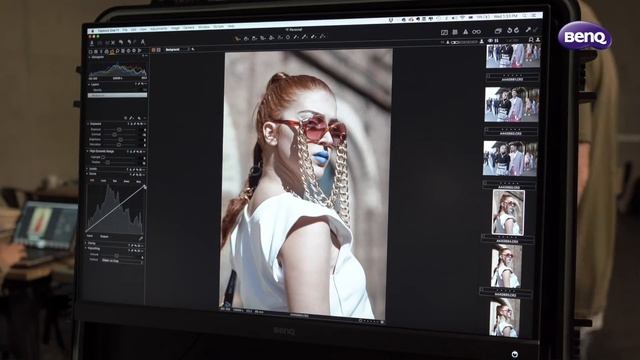Click the clockwise arrow icon beside Reset
Image resolution: width=640 pixels, height=360 pixels.
(516, 31)
